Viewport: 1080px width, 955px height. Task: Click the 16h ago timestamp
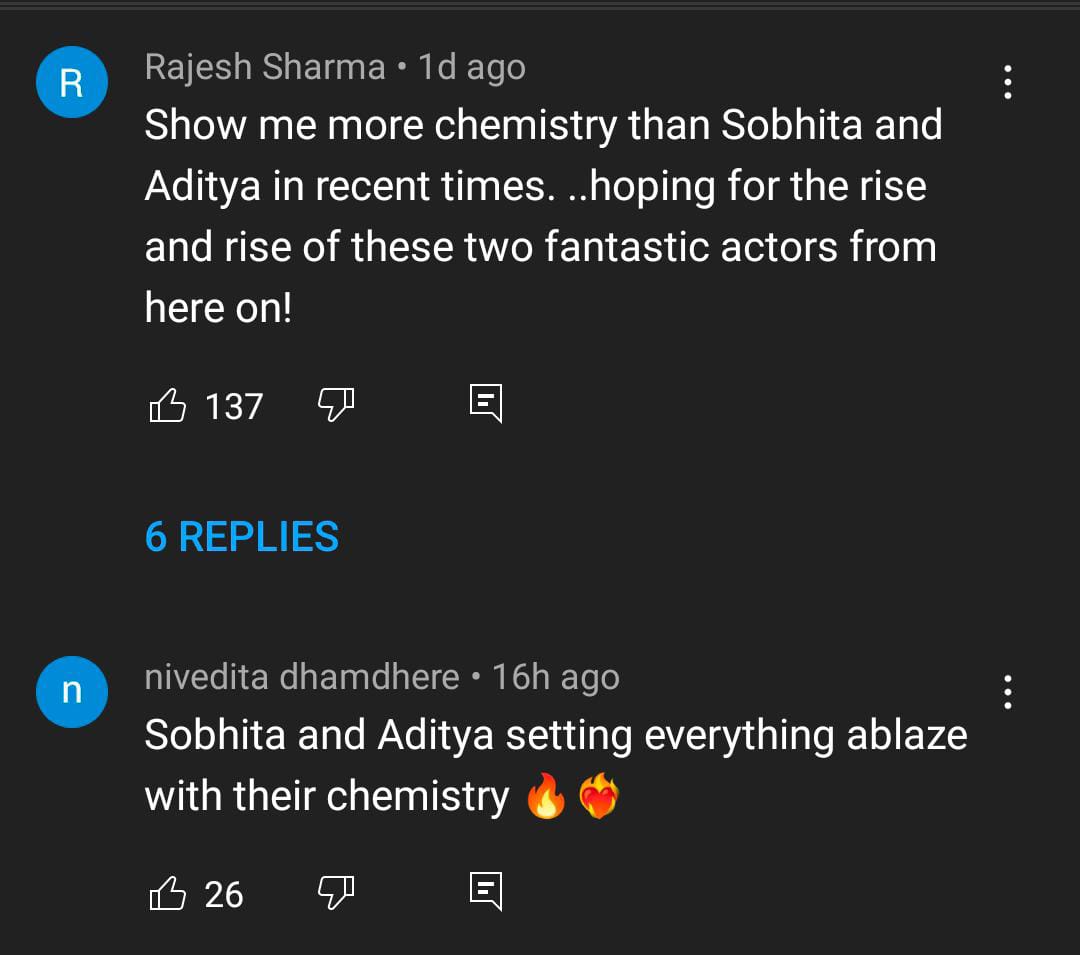tap(556, 676)
